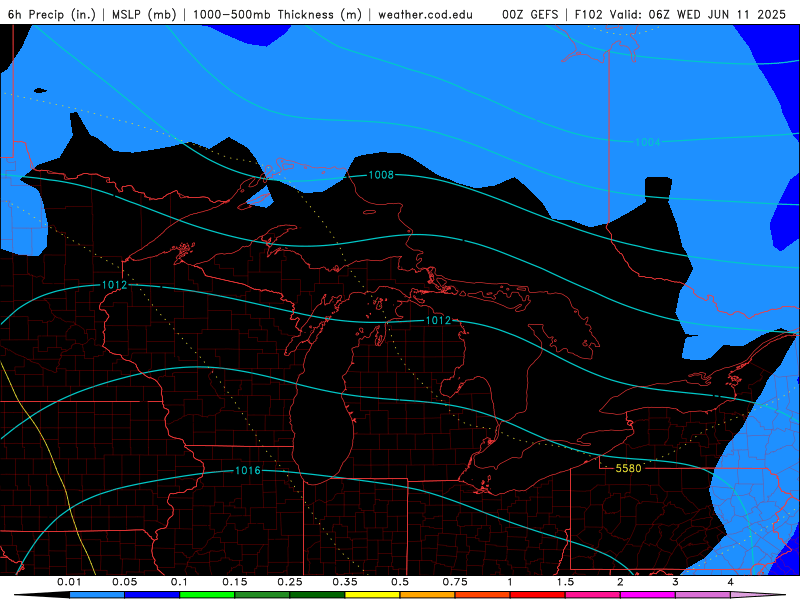Click the 0.25 legend value

290,582
